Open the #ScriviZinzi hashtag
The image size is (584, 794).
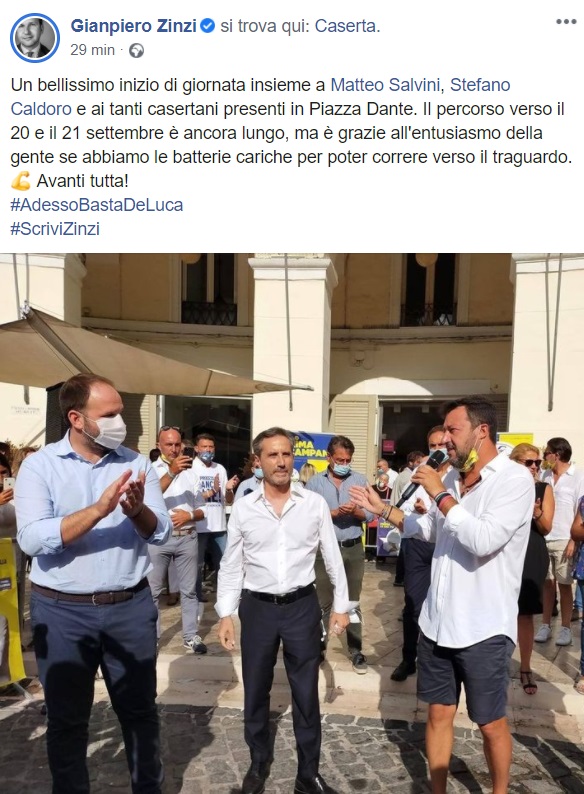pyautogui.click(x=55, y=229)
